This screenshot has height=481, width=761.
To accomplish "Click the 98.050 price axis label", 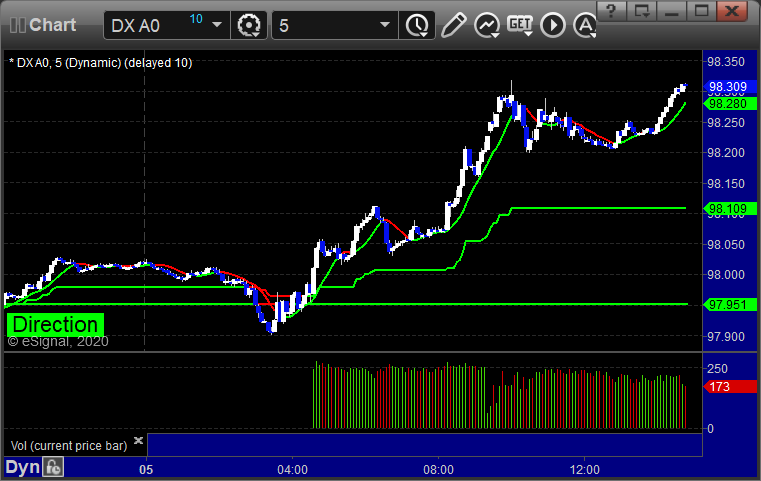I will tap(726, 245).
